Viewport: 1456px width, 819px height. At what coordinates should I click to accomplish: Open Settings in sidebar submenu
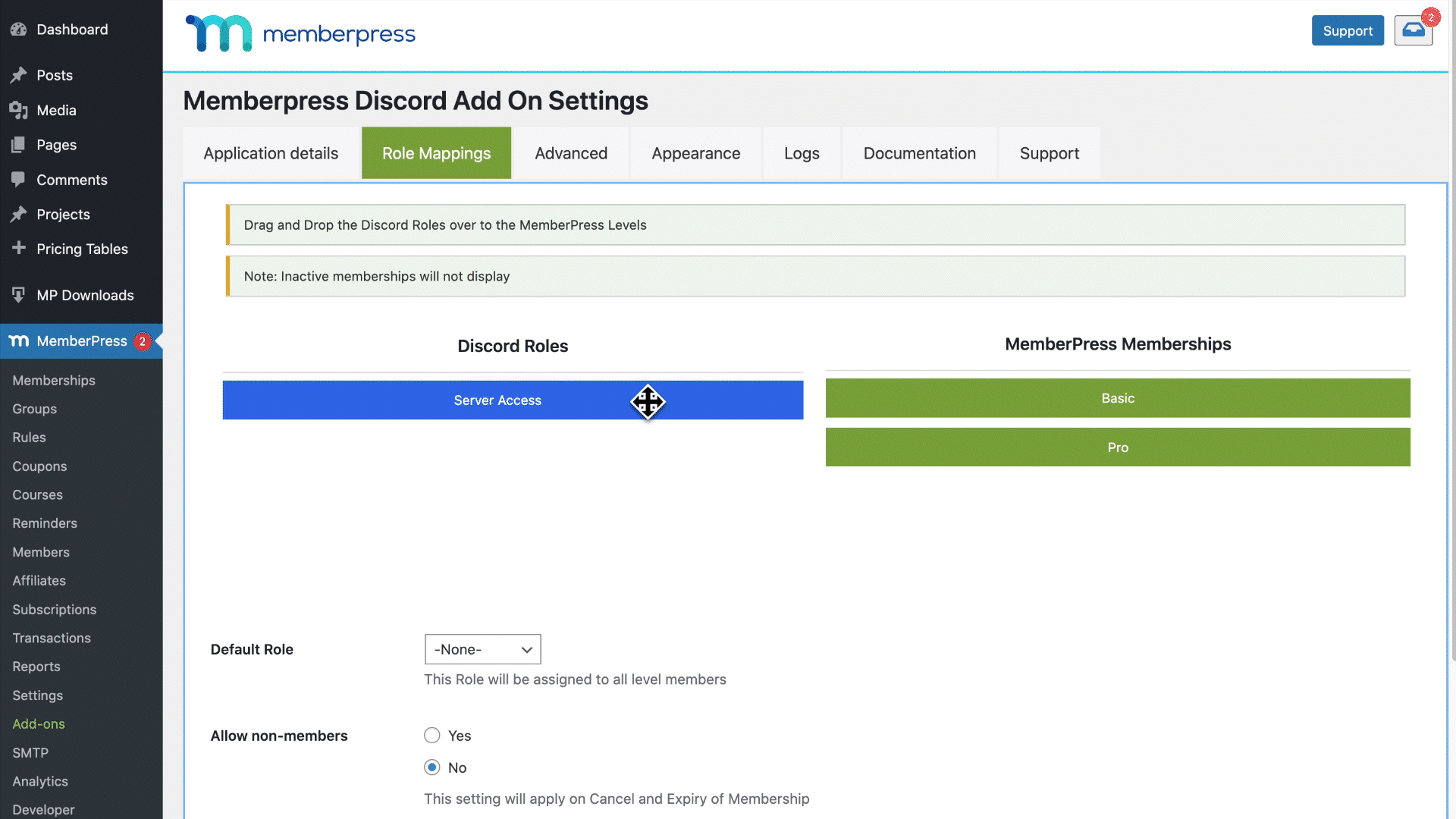pyautogui.click(x=38, y=695)
